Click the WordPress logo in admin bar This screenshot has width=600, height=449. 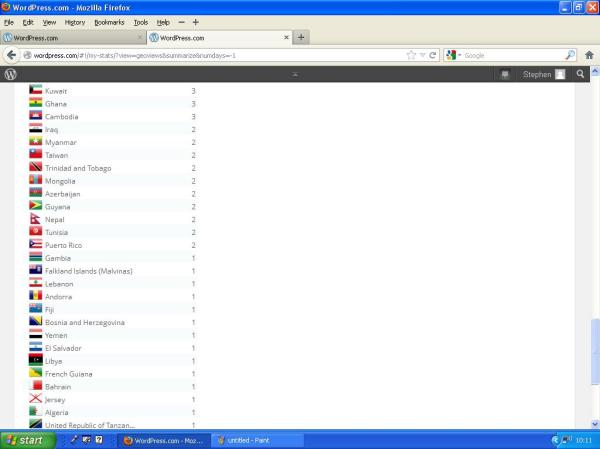(11, 74)
